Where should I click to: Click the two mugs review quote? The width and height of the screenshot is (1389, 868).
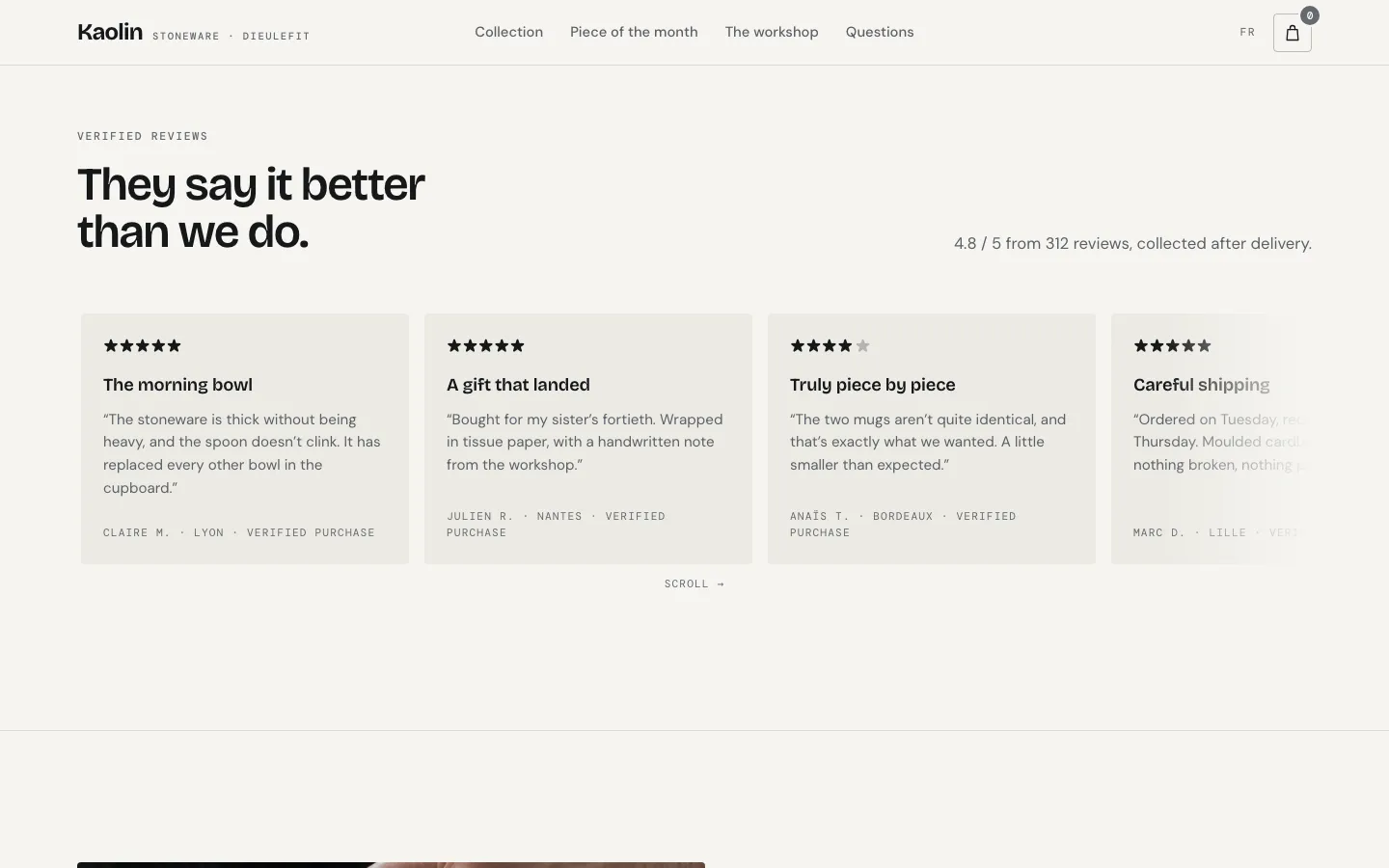[x=928, y=442]
